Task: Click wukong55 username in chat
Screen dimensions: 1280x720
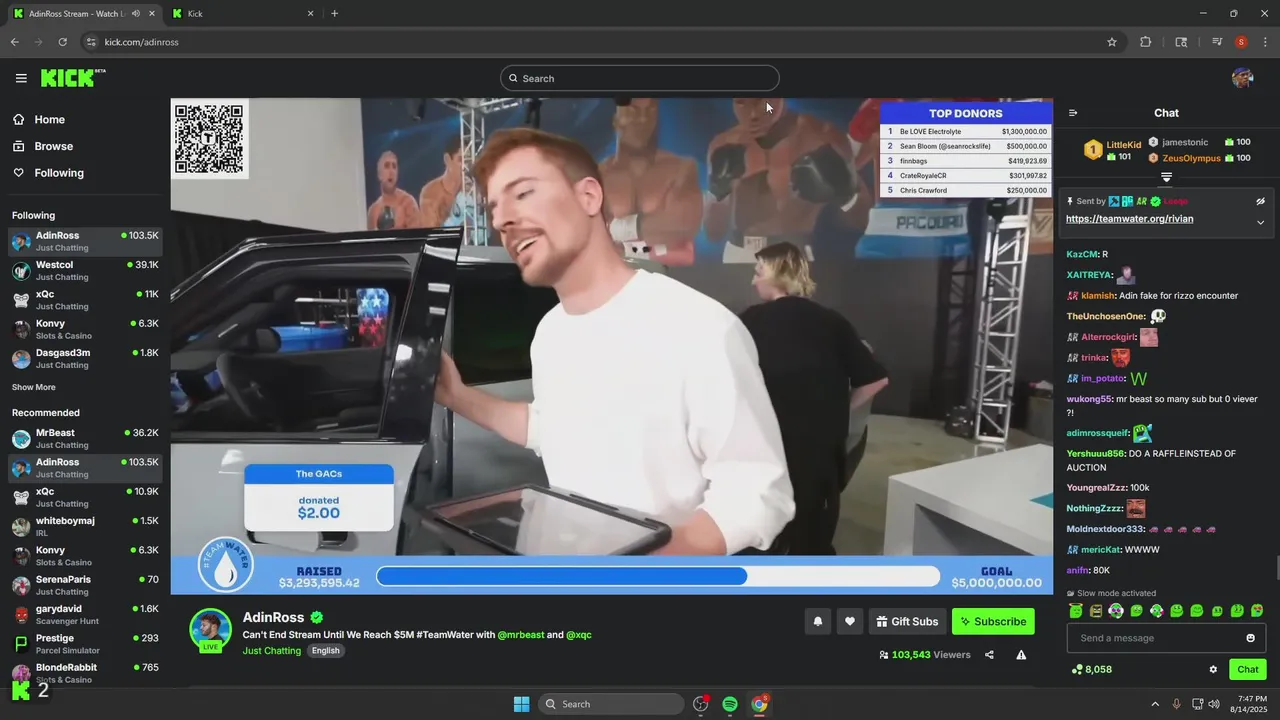Action: [x=1088, y=399]
